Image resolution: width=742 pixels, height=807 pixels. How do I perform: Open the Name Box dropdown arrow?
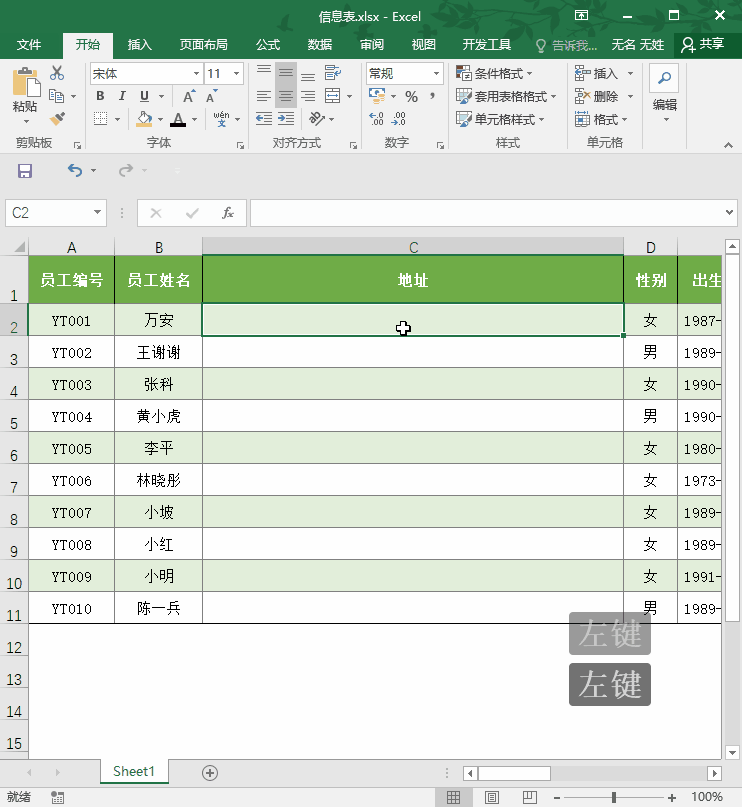coord(97,212)
